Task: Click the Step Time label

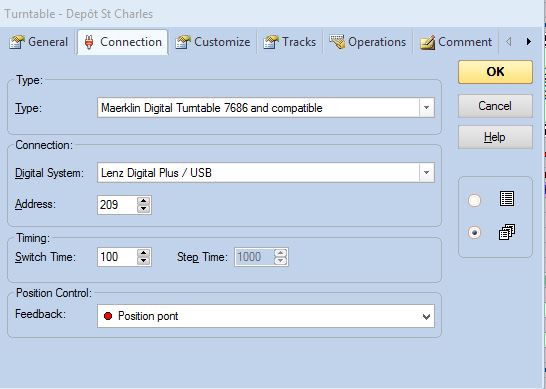Action: pyautogui.click(x=202, y=257)
